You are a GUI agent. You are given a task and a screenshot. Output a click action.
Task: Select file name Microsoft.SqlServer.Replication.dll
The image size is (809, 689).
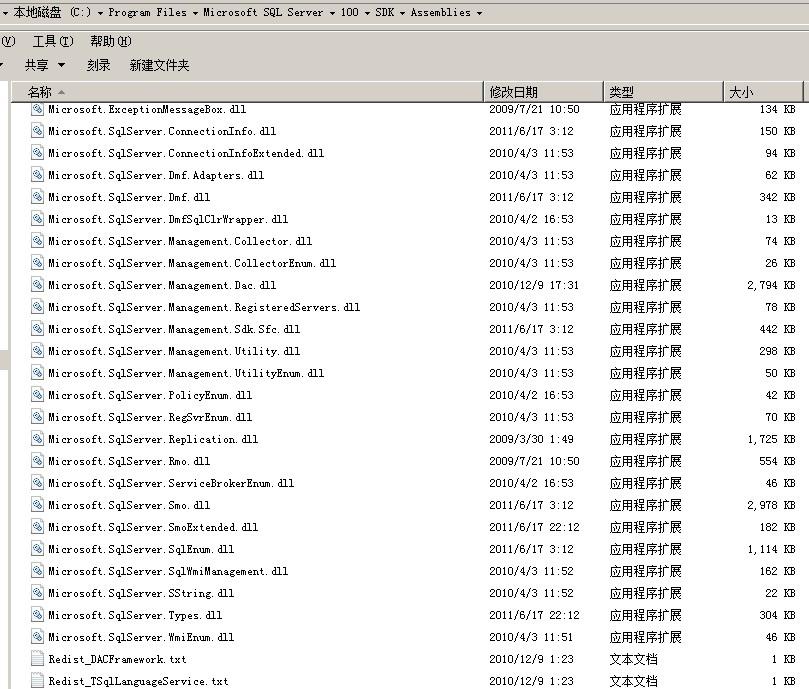[153, 439]
